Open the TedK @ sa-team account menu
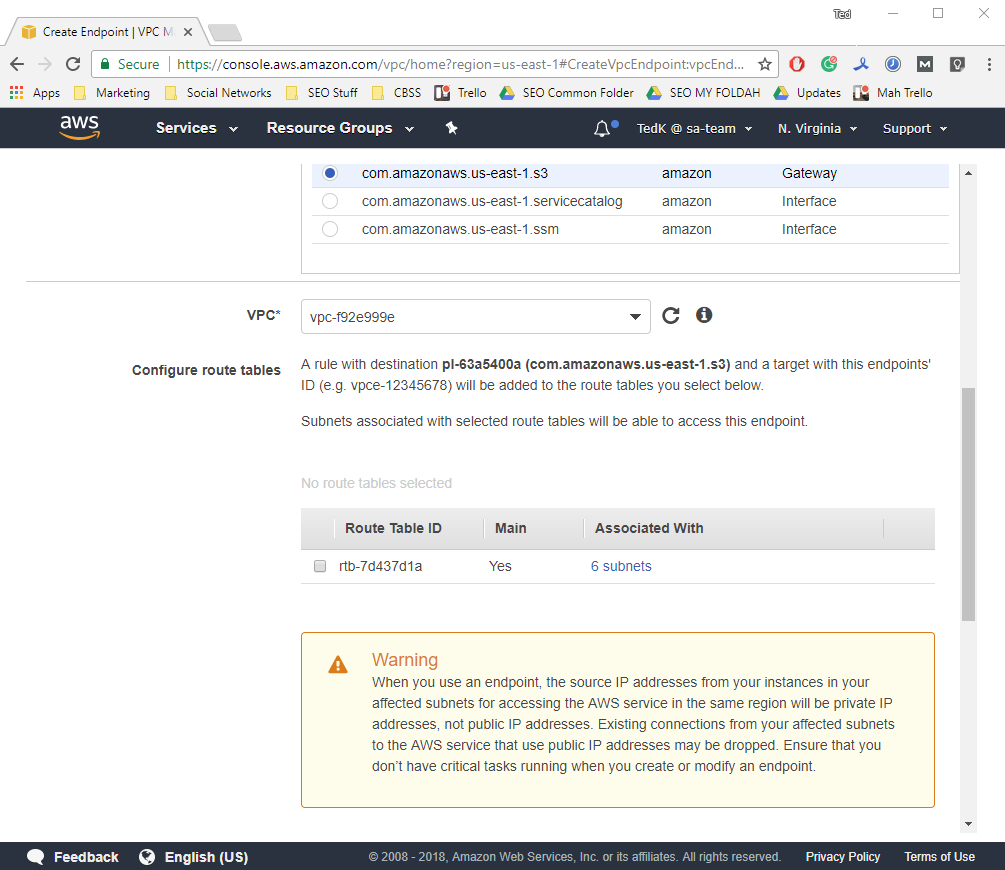This screenshot has height=870, width=1005. click(694, 129)
